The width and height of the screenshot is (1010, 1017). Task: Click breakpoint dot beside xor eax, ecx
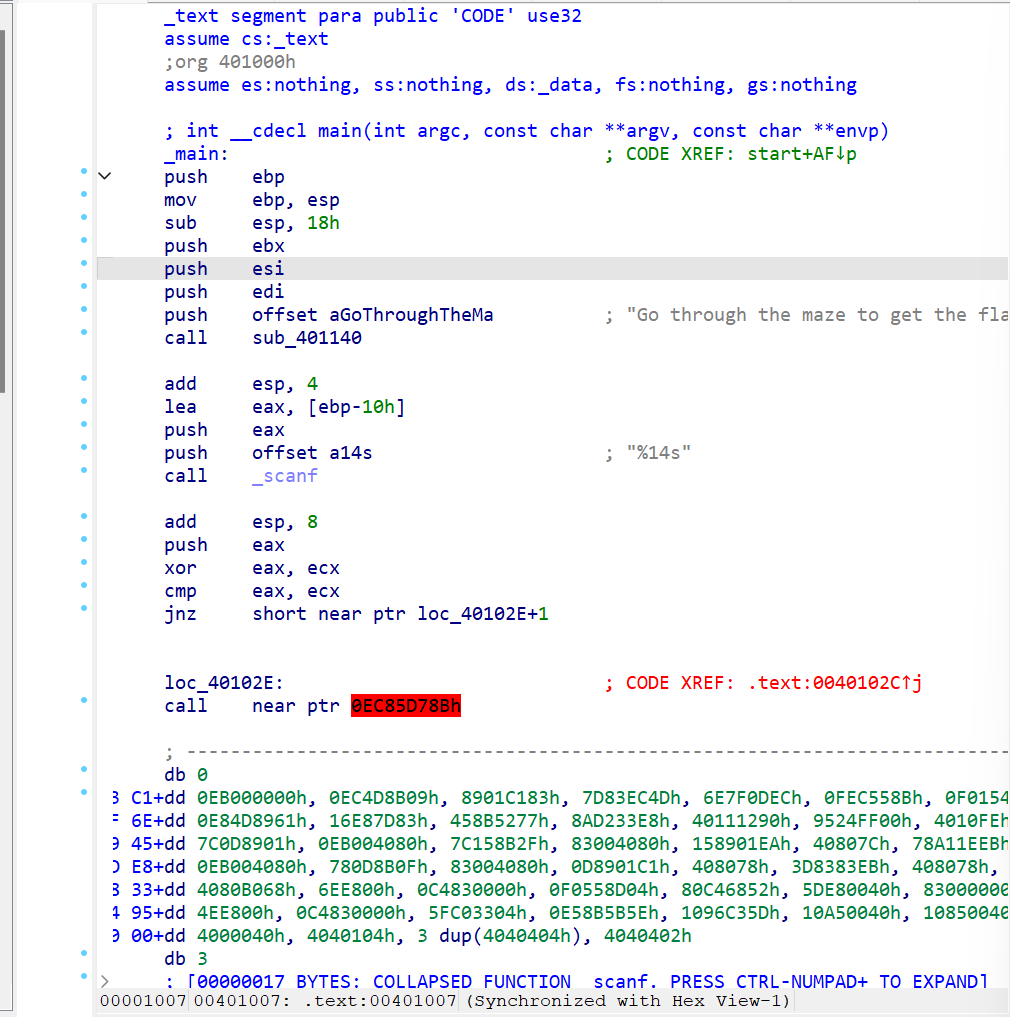84,563
